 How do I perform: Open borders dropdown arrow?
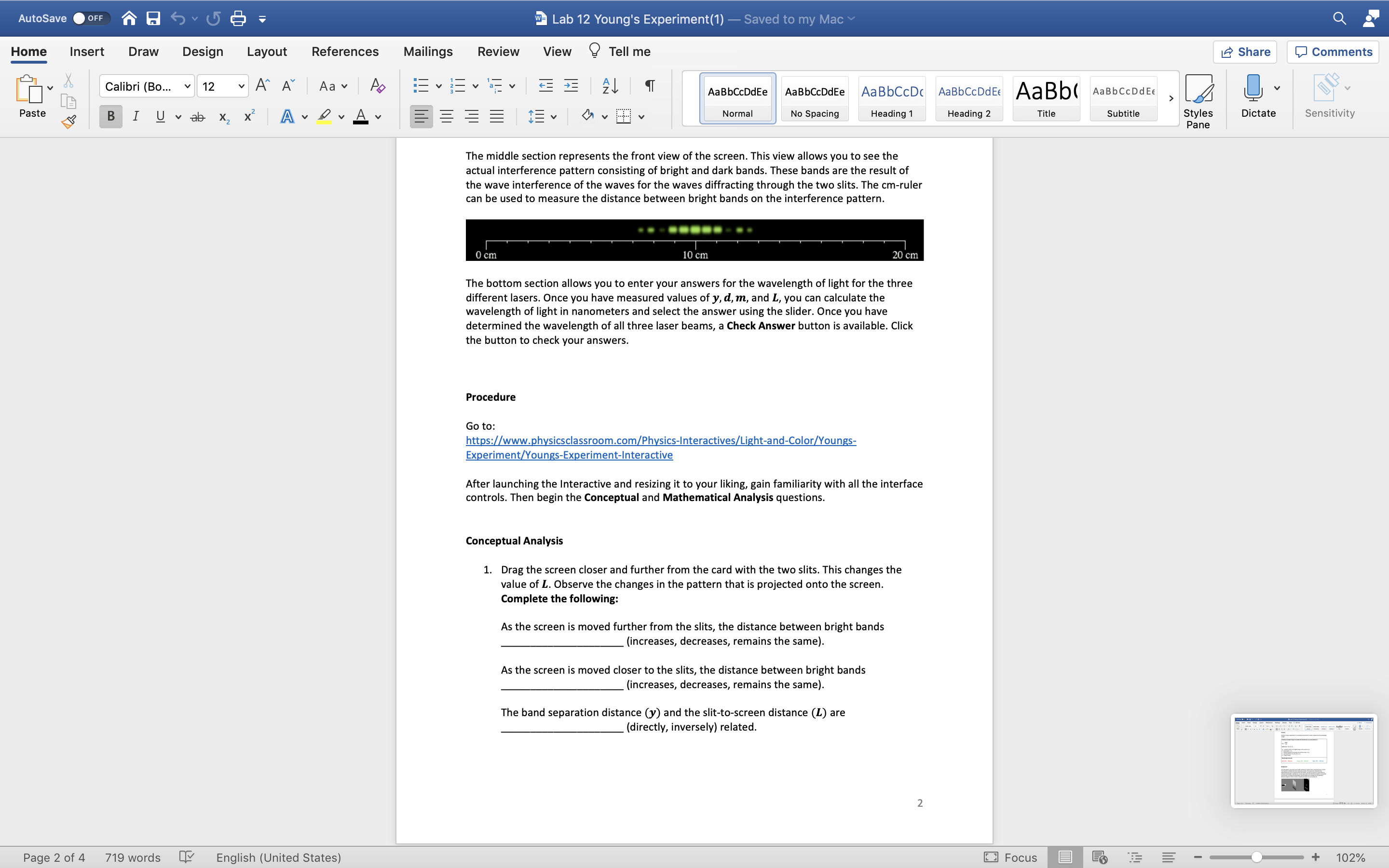642,117
